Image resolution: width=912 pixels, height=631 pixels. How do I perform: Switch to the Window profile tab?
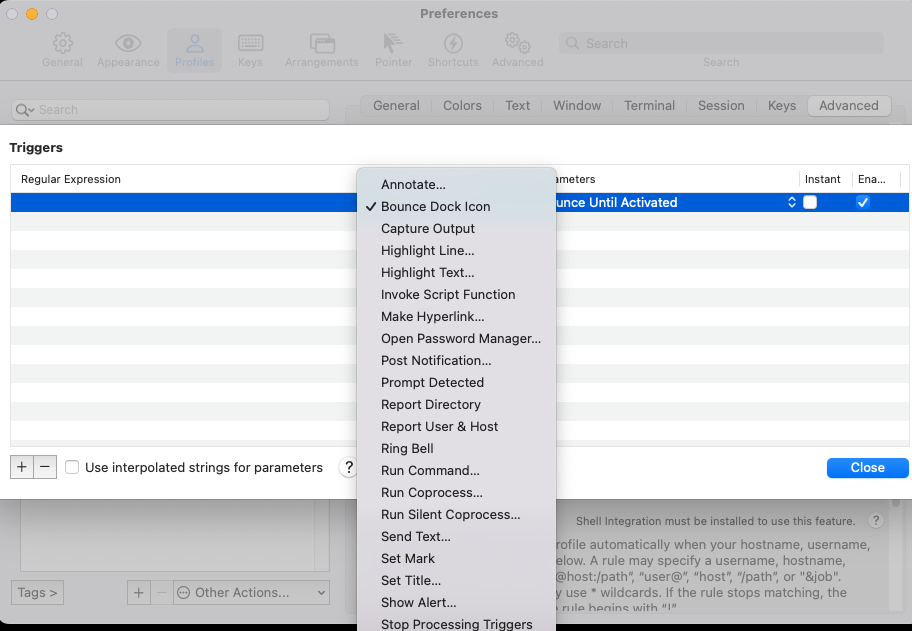coord(577,106)
